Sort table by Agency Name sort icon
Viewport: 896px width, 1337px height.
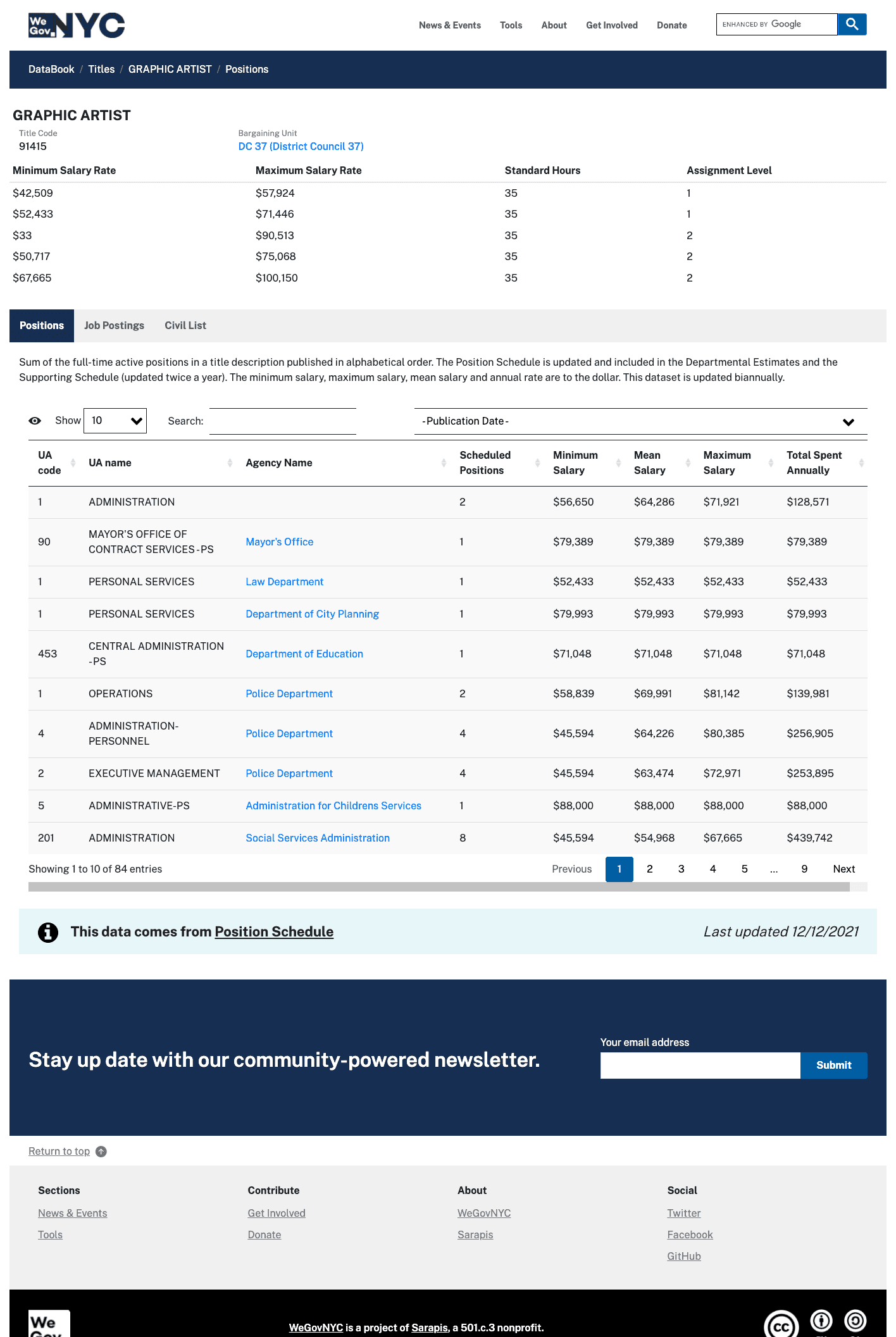pyautogui.click(x=444, y=463)
